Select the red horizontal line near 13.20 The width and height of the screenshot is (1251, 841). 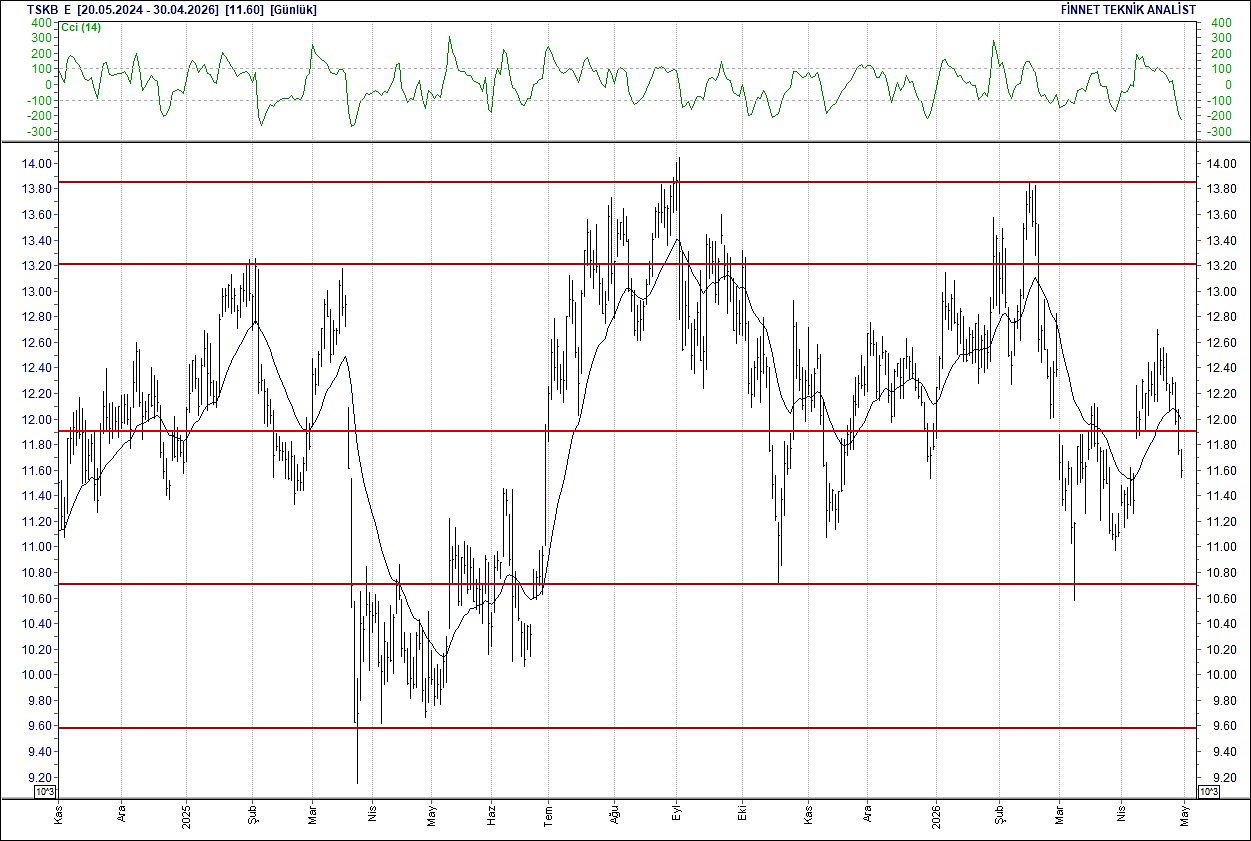point(627,264)
